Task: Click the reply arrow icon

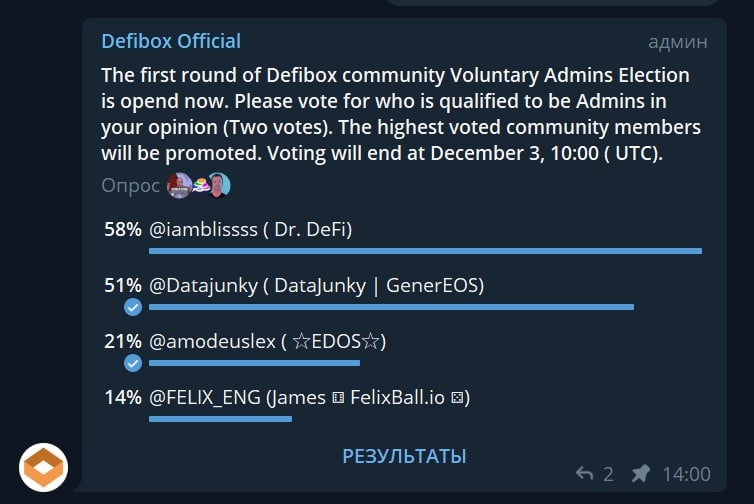Action: pos(585,474)
